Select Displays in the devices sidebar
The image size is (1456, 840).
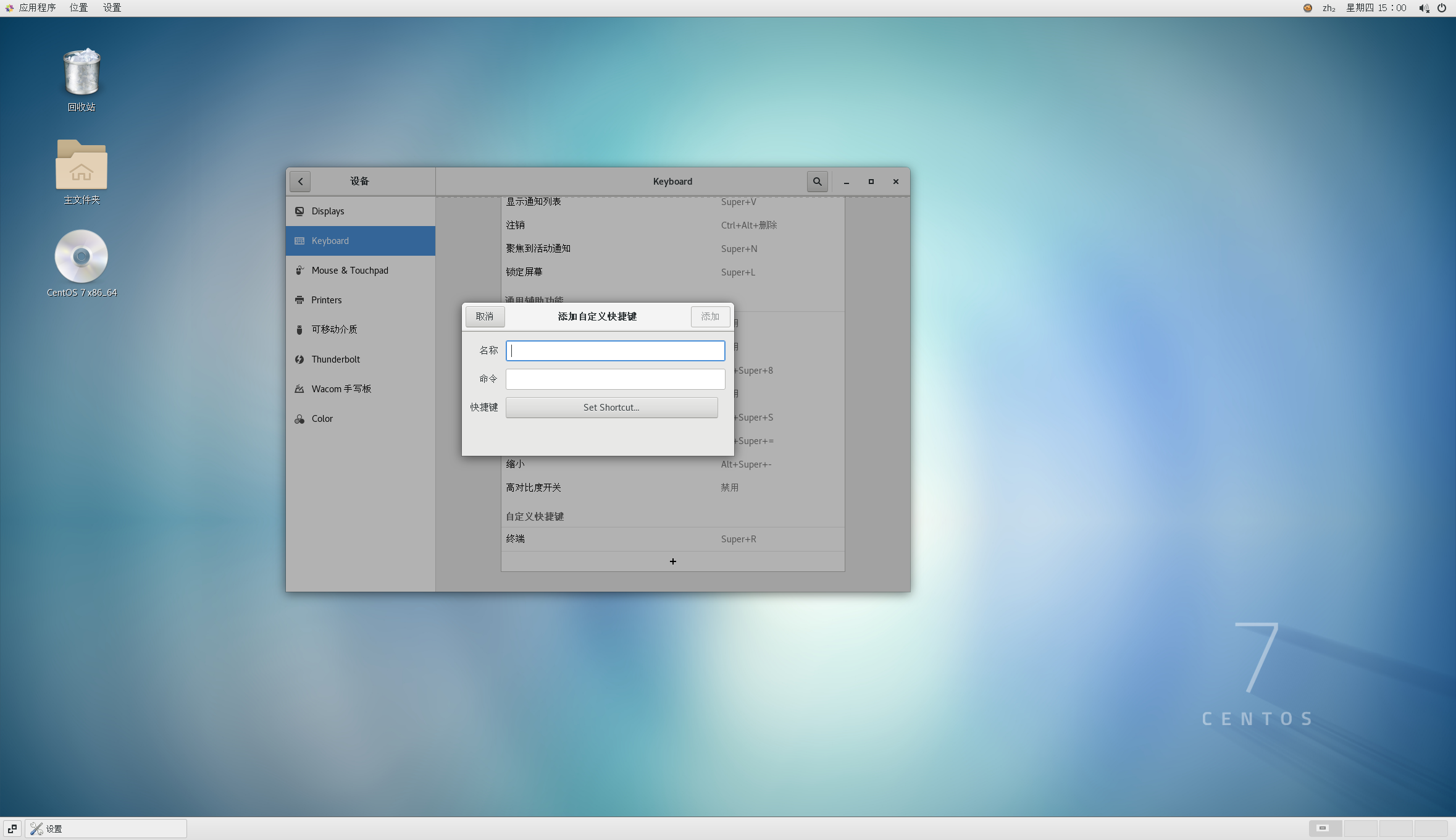click(328, 211)
